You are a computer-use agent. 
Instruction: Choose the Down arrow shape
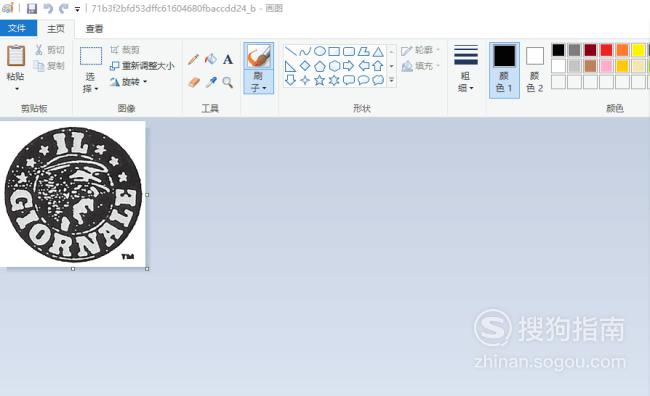[291, 80]
